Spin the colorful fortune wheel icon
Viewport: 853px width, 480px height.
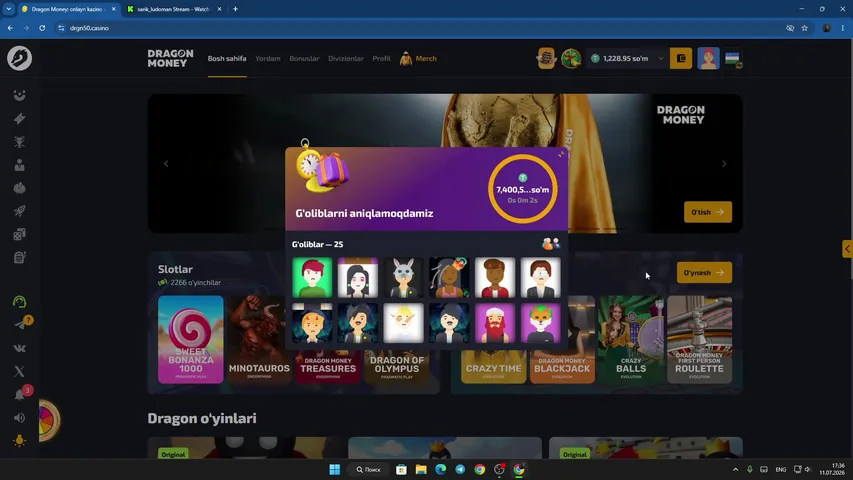[48, 420]
